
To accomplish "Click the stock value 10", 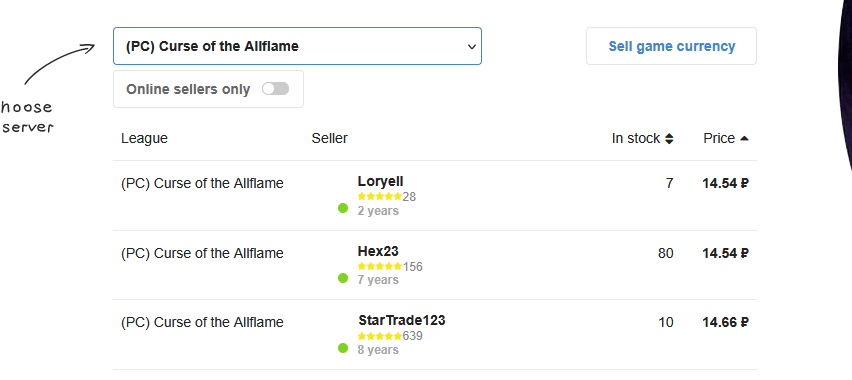I will [666, 323].
